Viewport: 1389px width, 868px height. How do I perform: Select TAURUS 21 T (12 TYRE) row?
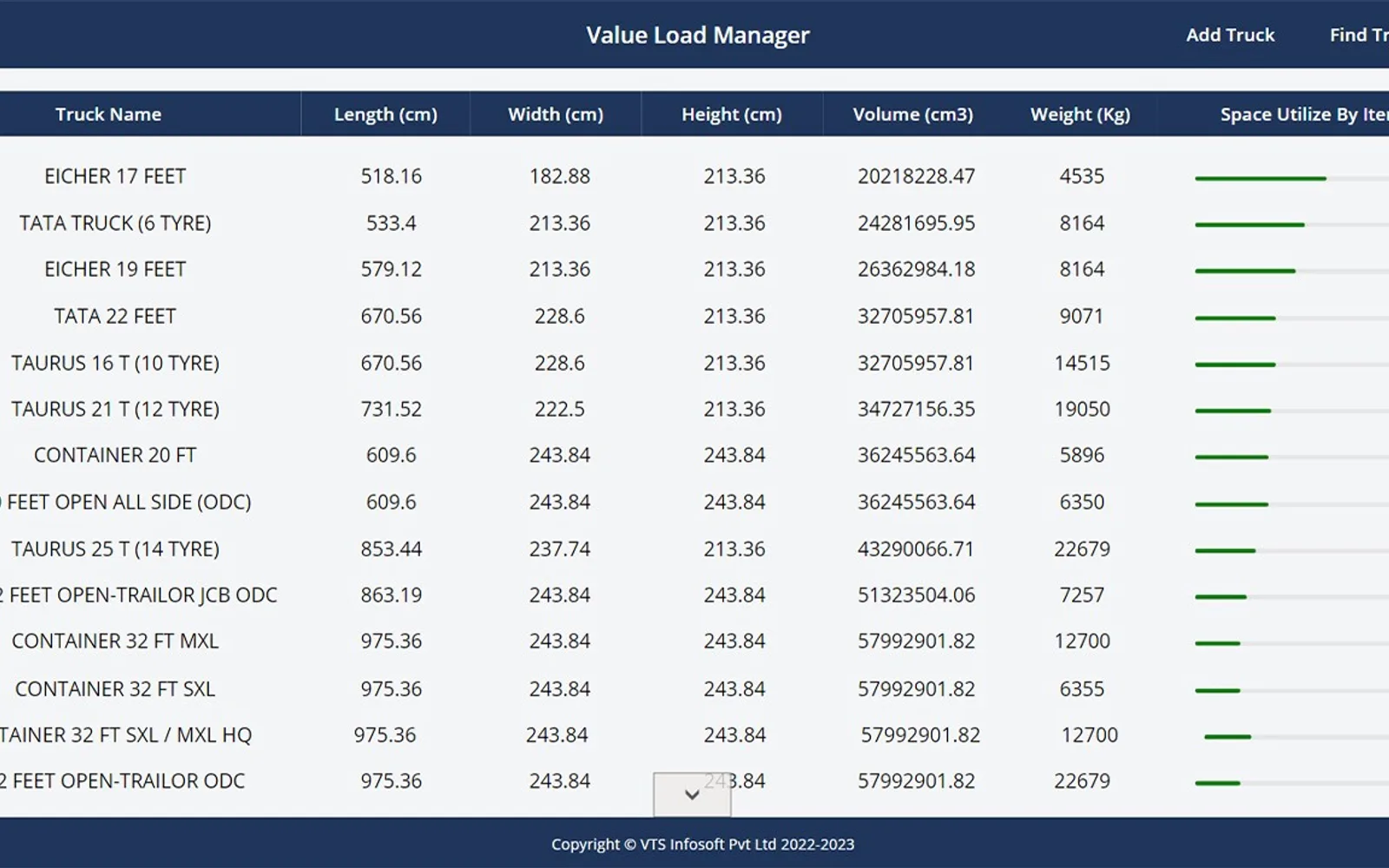[694, 409]
